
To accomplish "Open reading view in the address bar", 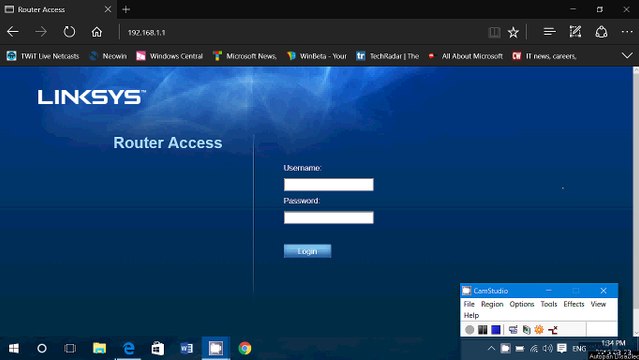I will tap(494, 32).
